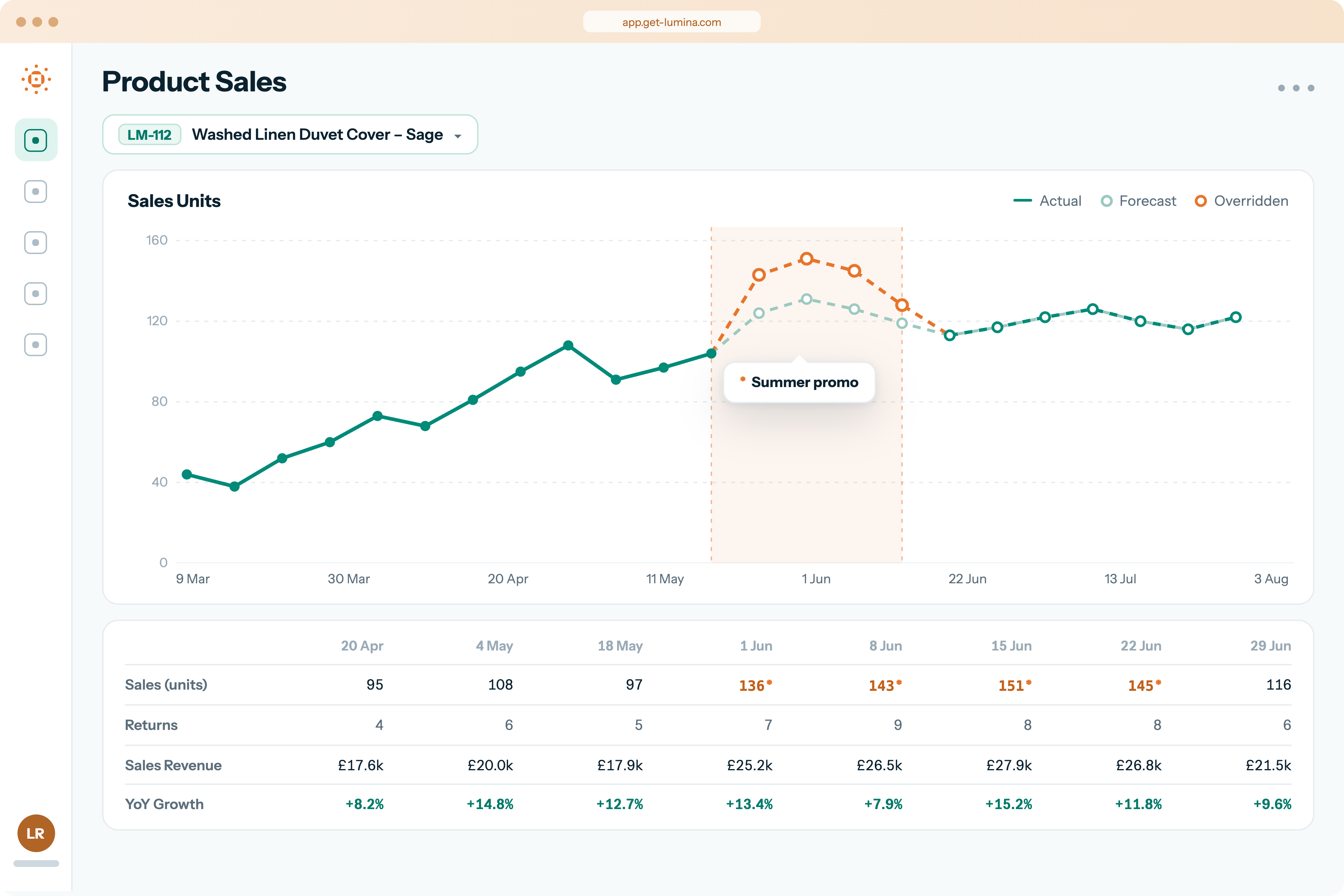Click the Sales Units chart title
1344x896 pixels.
[174, 201]
